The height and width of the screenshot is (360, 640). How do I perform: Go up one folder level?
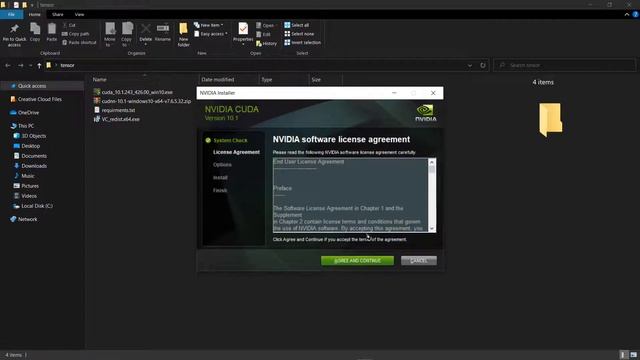(x=39, y=65)
